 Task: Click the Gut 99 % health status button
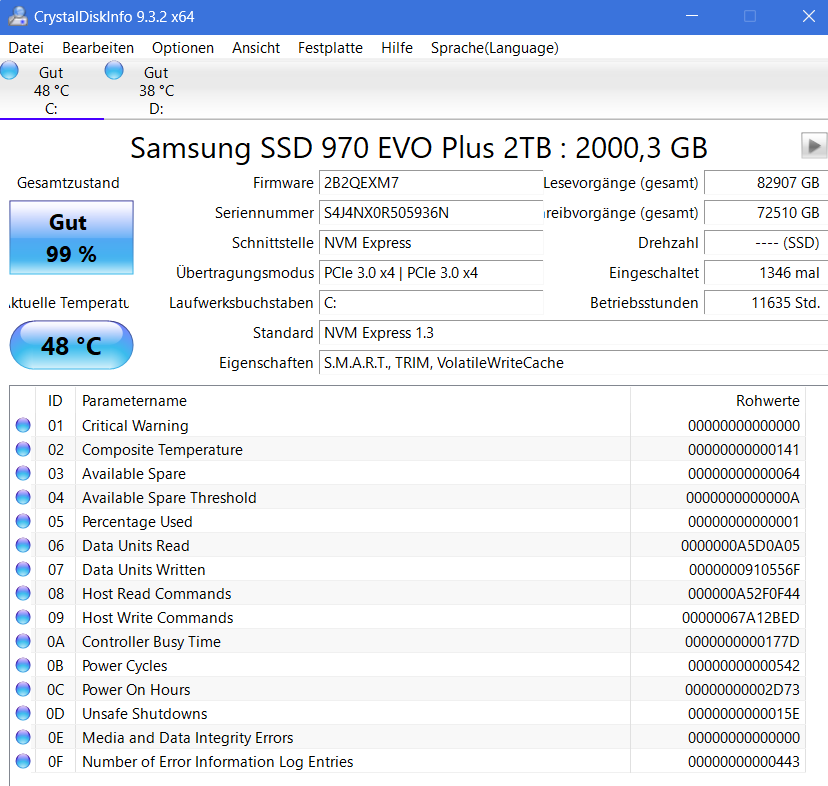(x=71, y=238)
